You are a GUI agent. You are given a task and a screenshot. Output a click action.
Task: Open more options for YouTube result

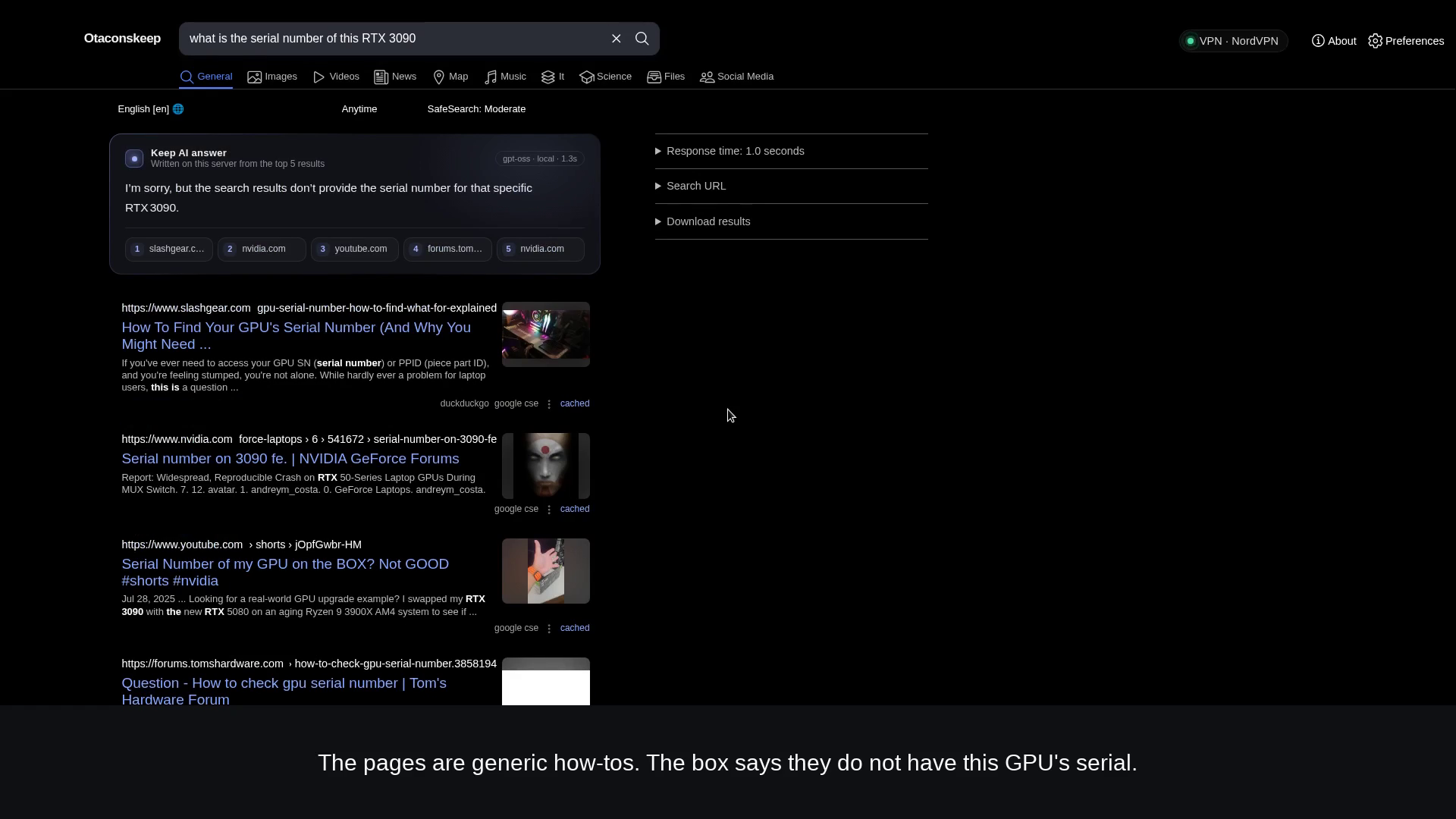click(549, 629)
